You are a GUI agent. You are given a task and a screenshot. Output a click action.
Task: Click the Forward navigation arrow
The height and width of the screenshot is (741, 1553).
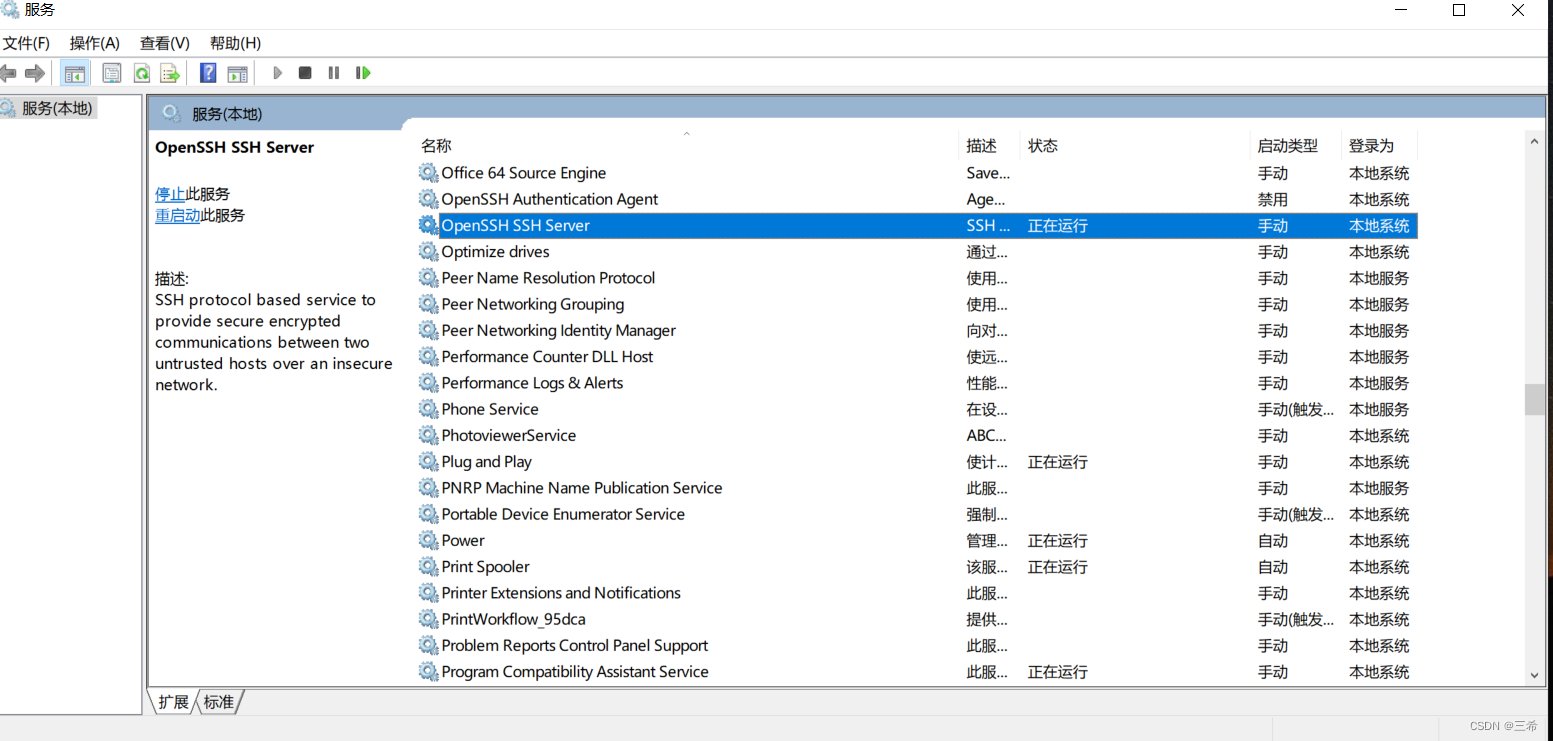pyautogui.click(x=34, y=72)
